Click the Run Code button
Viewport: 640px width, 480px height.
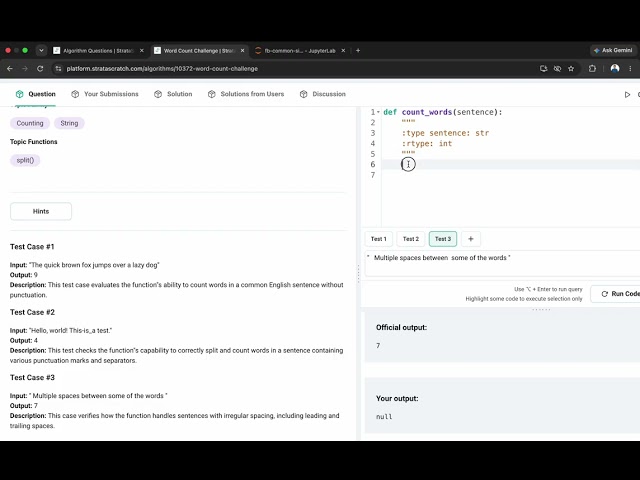[616, 293]
